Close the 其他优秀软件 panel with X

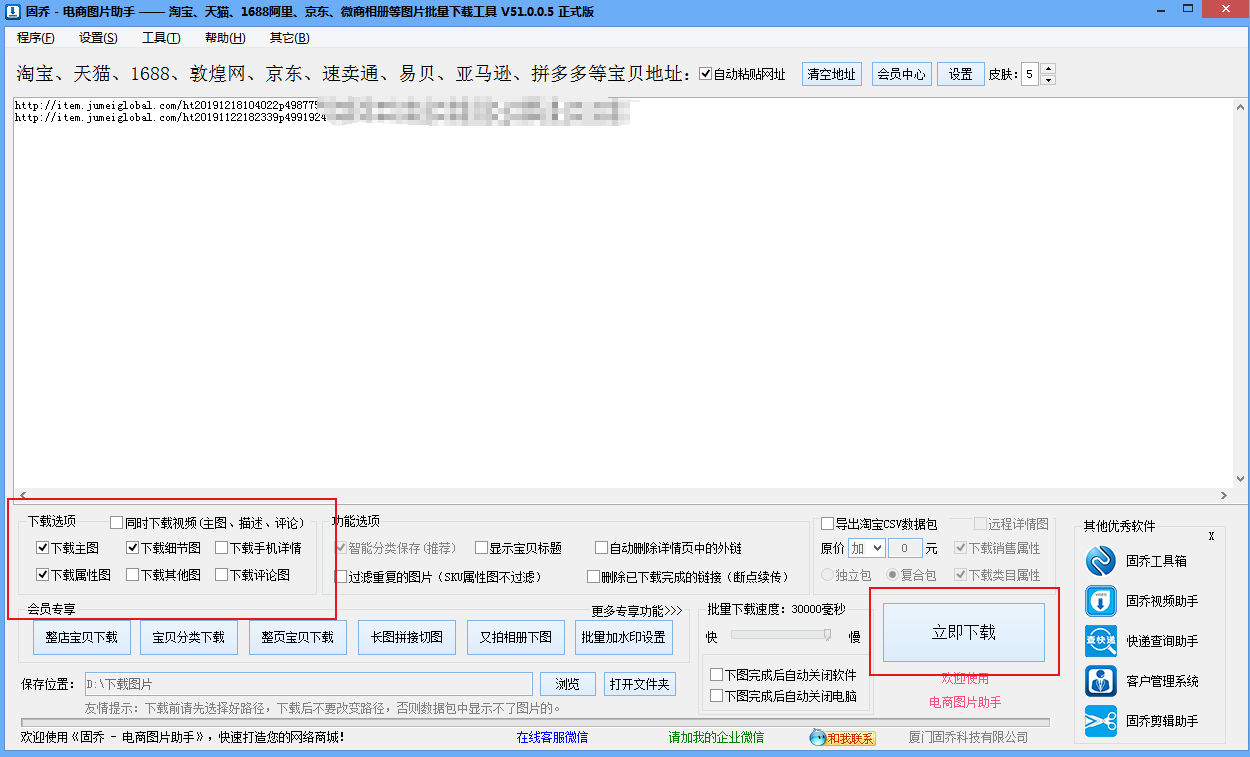(x=1211, y=537)
